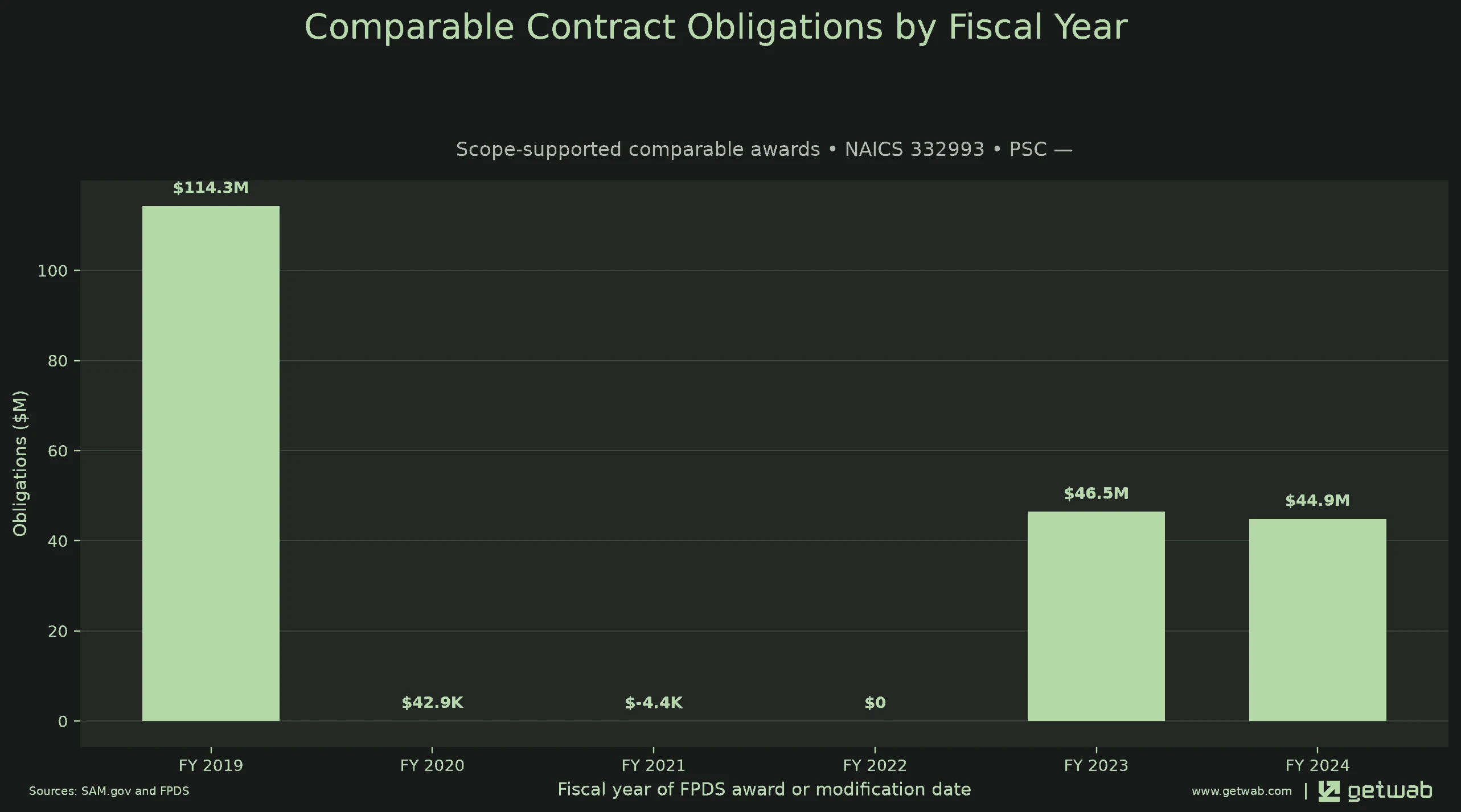Select the $46.5M value label
The height and width of the screenshot is (812, 1461).
(1096, 493)
